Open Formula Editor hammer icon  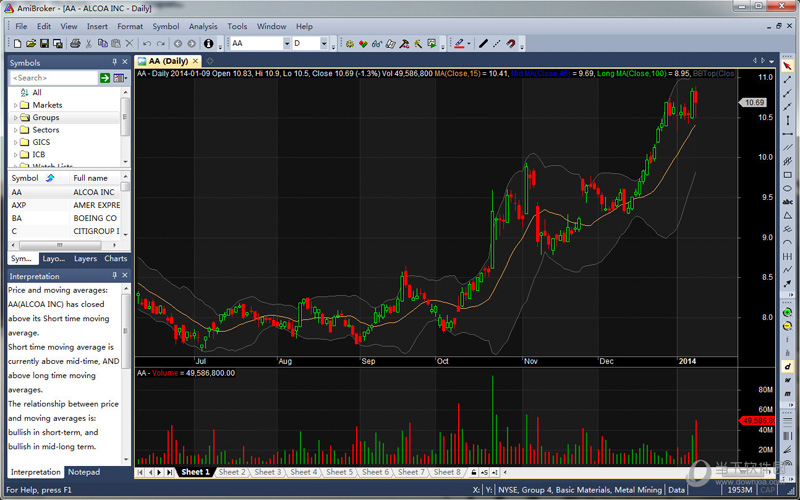(404, 44)
